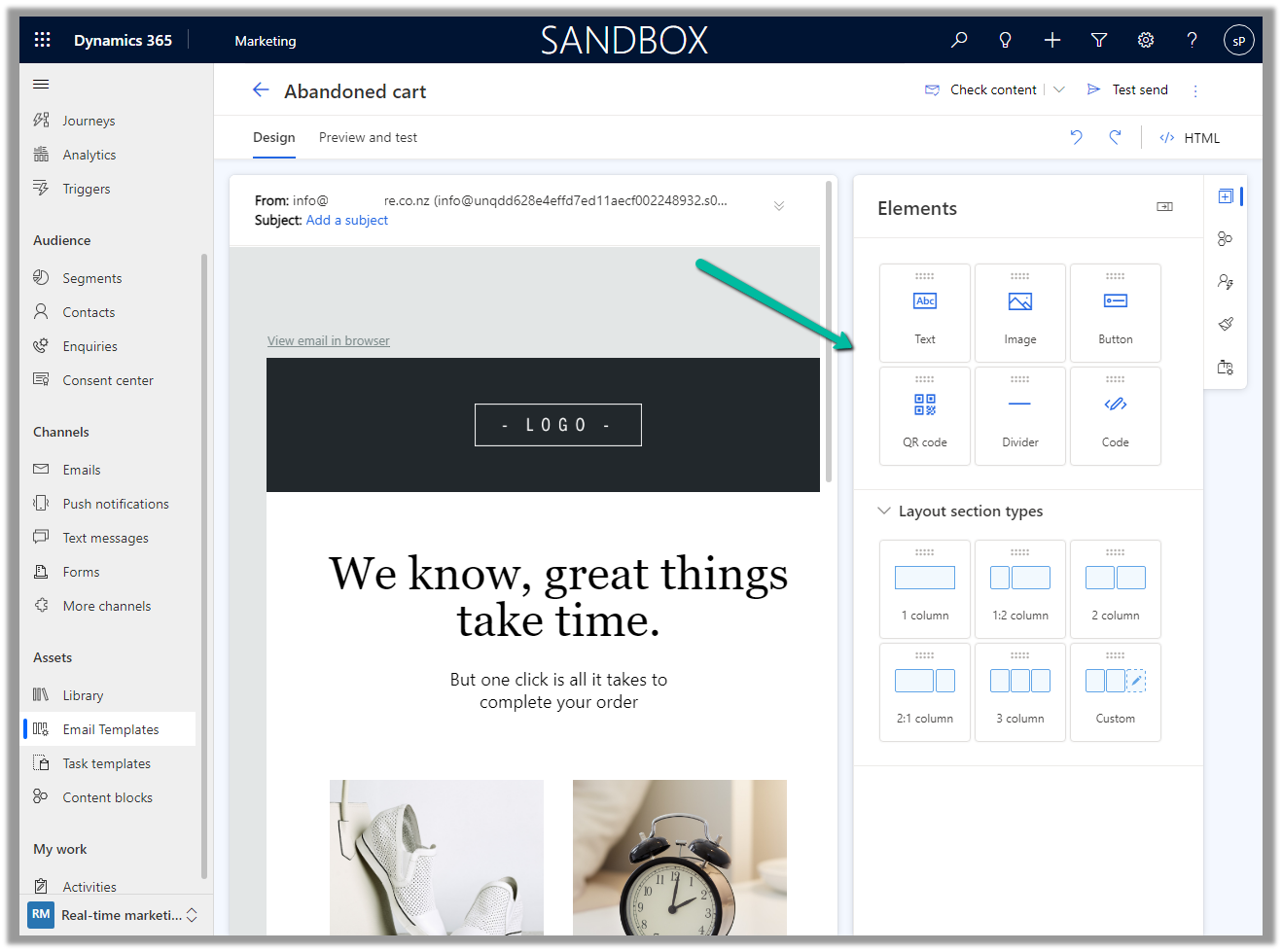
Task: Click the email canvas vertical scrollbar
Action: 829,331
